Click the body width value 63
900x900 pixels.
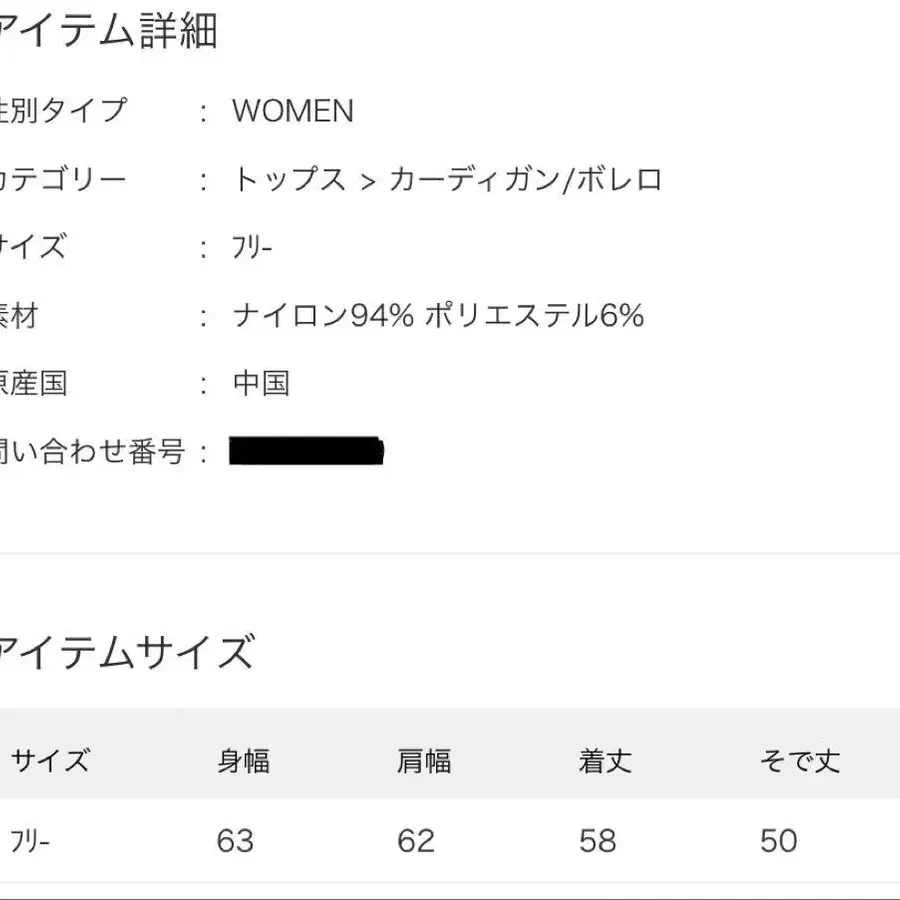pyautogui.click(x=235, y=841)
